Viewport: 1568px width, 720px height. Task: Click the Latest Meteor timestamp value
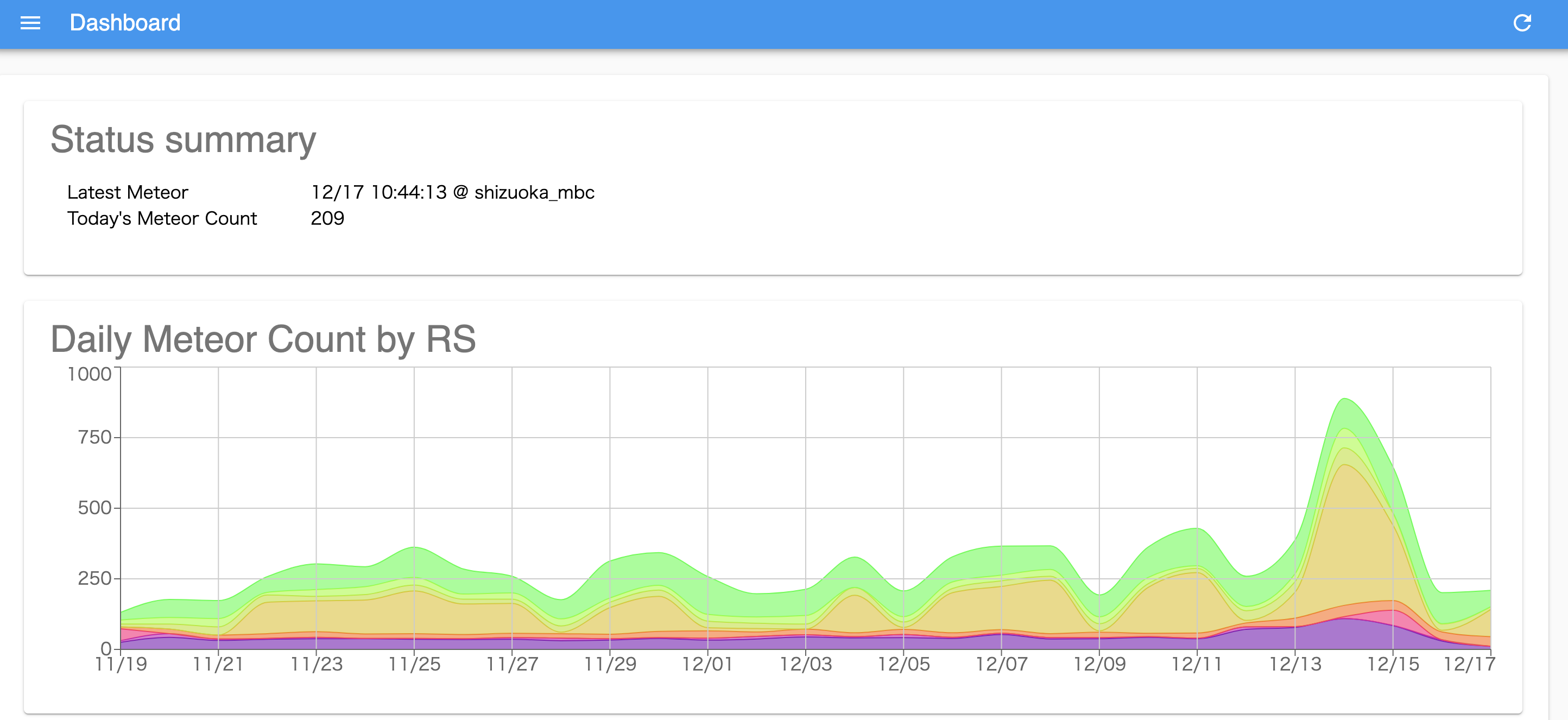coord(452,192)
